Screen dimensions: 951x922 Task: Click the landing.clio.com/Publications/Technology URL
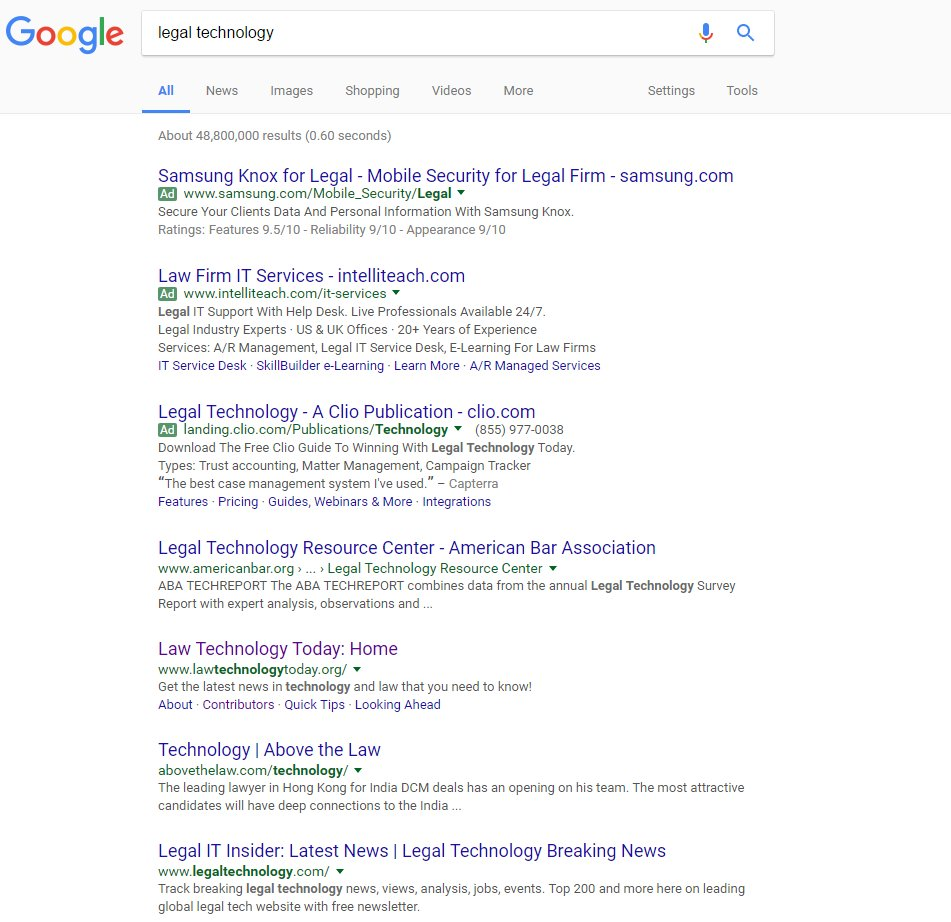[316, 430]
